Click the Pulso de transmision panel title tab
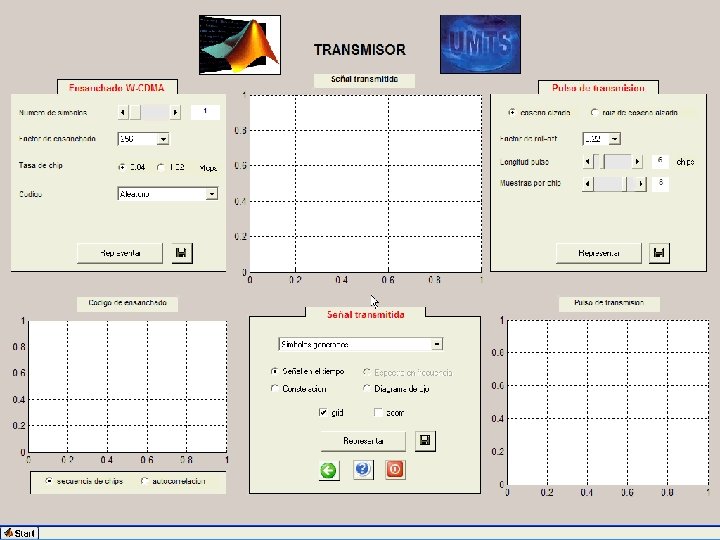The image size is (720, 540). (598, 88)
